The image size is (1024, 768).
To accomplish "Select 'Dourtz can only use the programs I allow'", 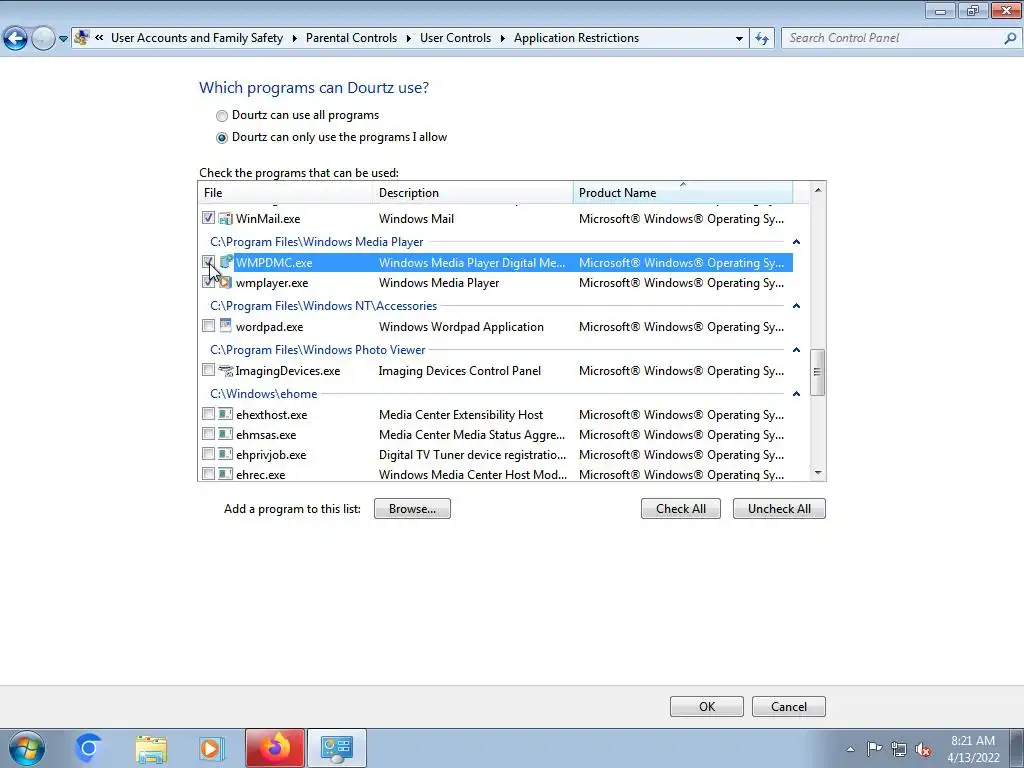I will coord(222,138).
